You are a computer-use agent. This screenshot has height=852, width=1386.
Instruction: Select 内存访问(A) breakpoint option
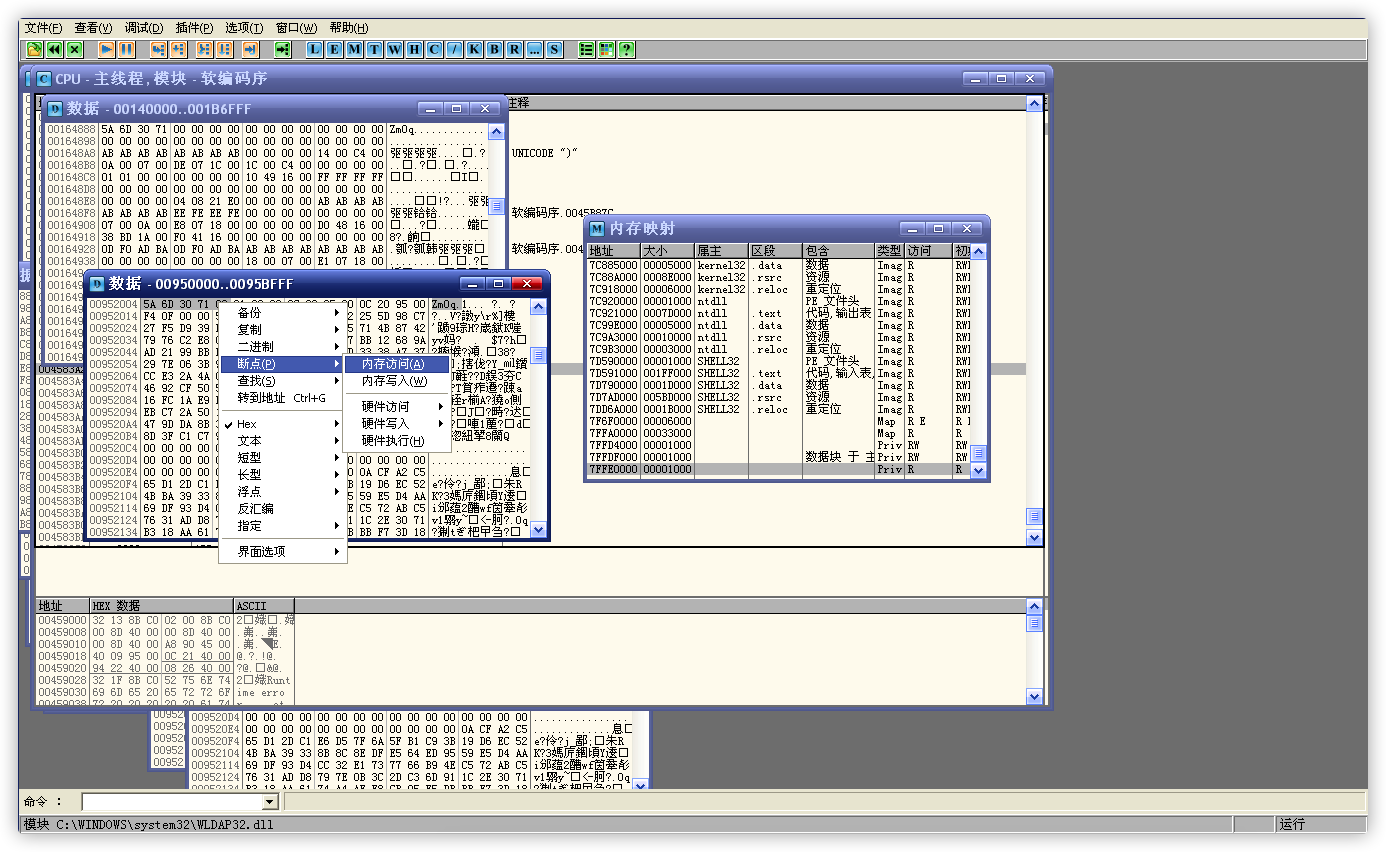(394, 364)
